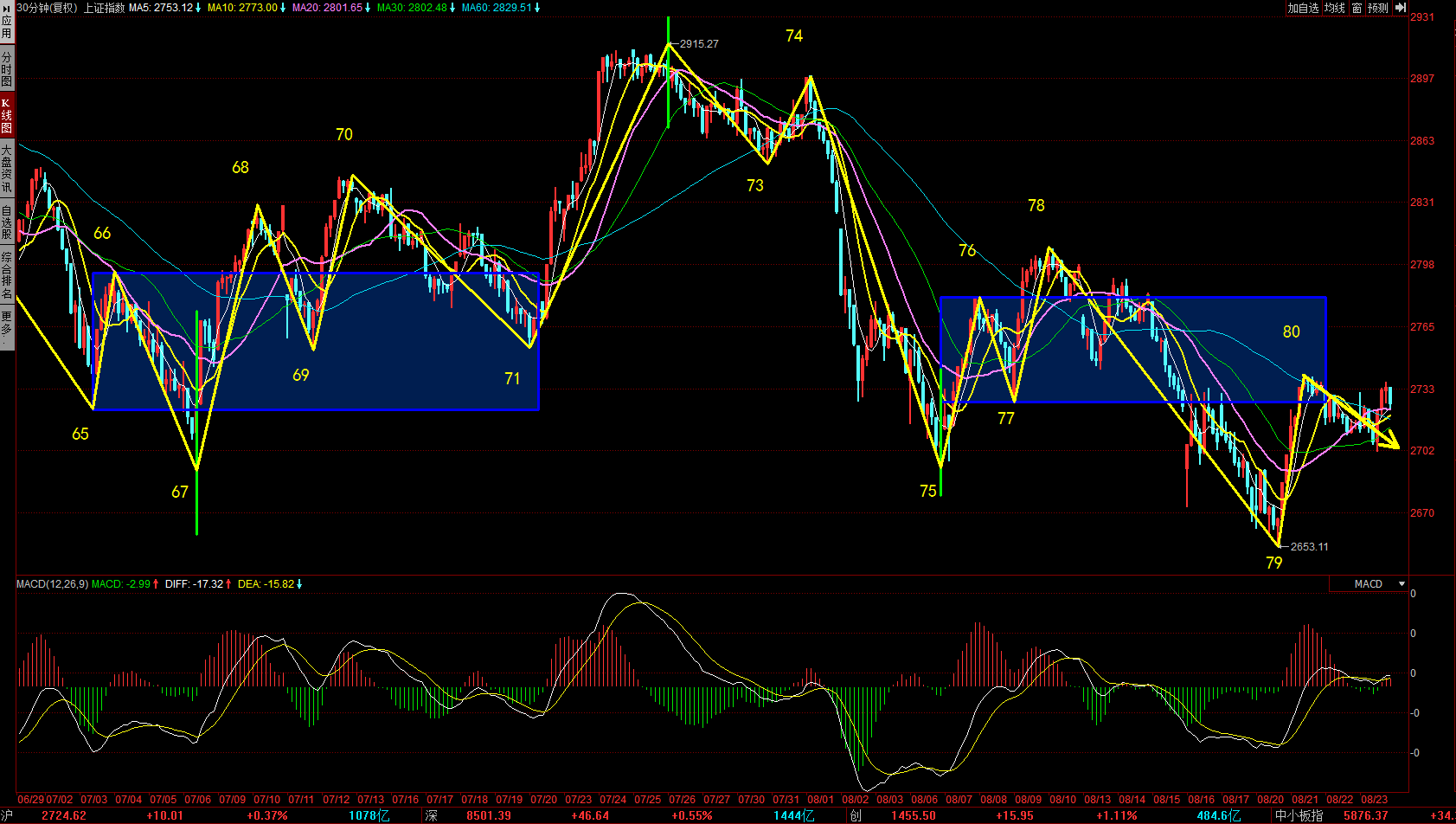This screenshot has height=824, width=1456.
Task: Click the MACD(12,26,9) parameters label
Action: 52,584
